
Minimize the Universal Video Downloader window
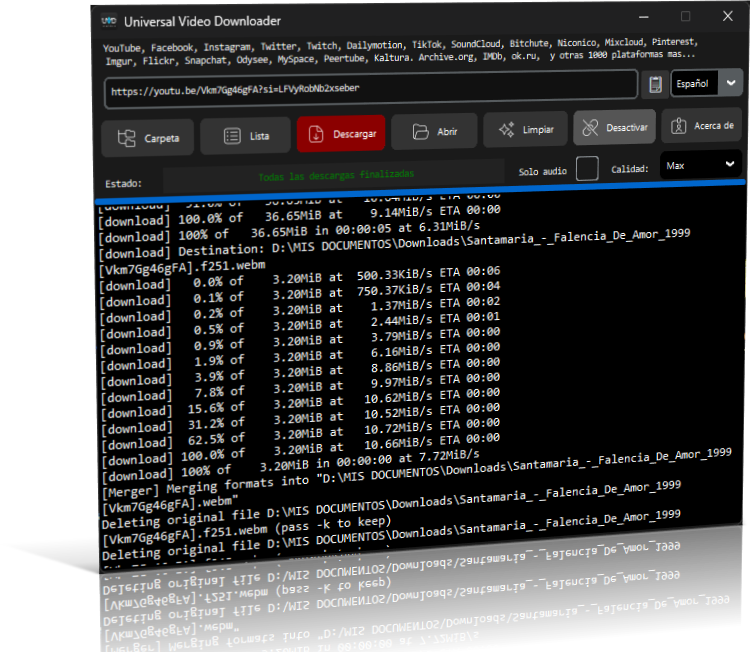click(x=644, y=17)
